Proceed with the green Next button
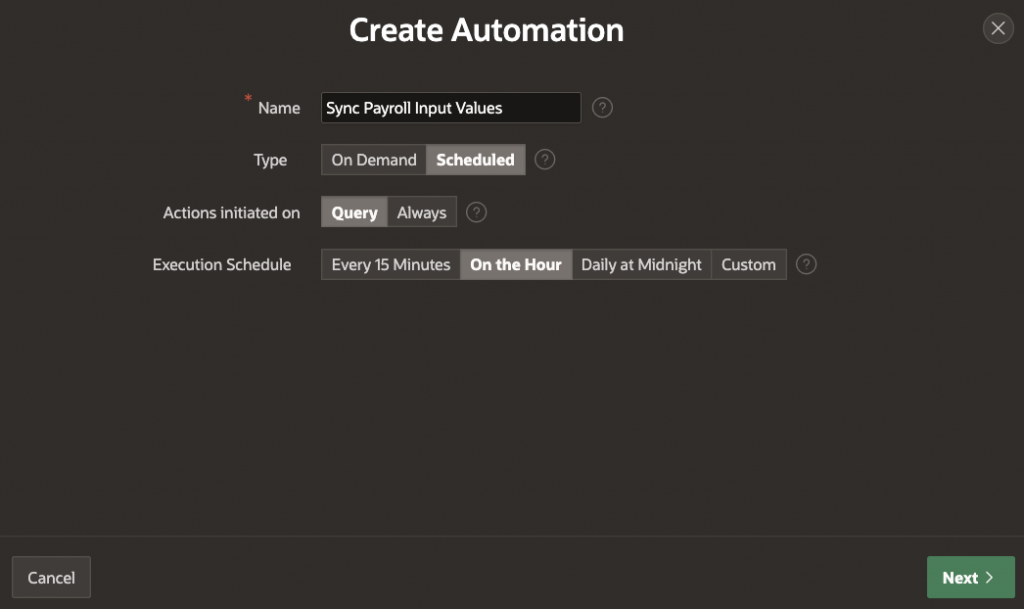 [x=969, y=577]
